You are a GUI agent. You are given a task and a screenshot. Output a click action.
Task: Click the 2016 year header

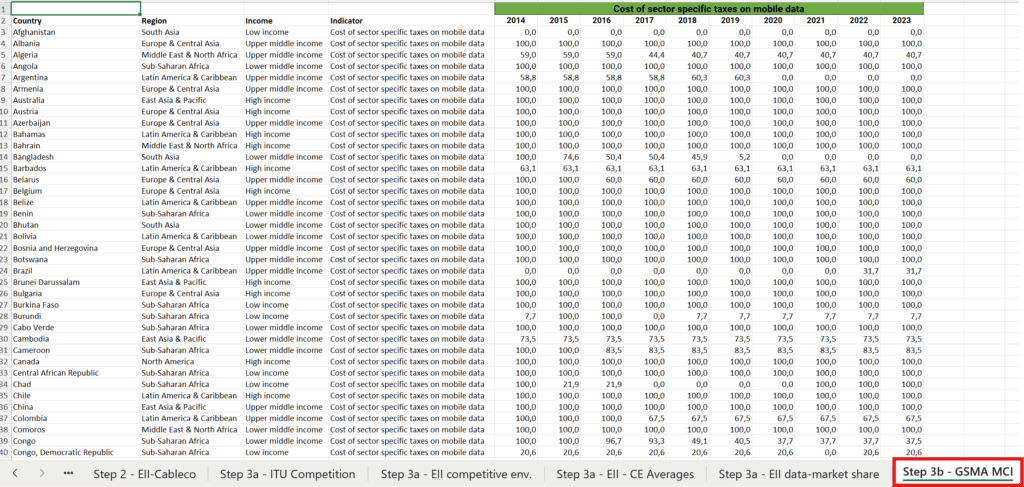[x=601, y=21]
